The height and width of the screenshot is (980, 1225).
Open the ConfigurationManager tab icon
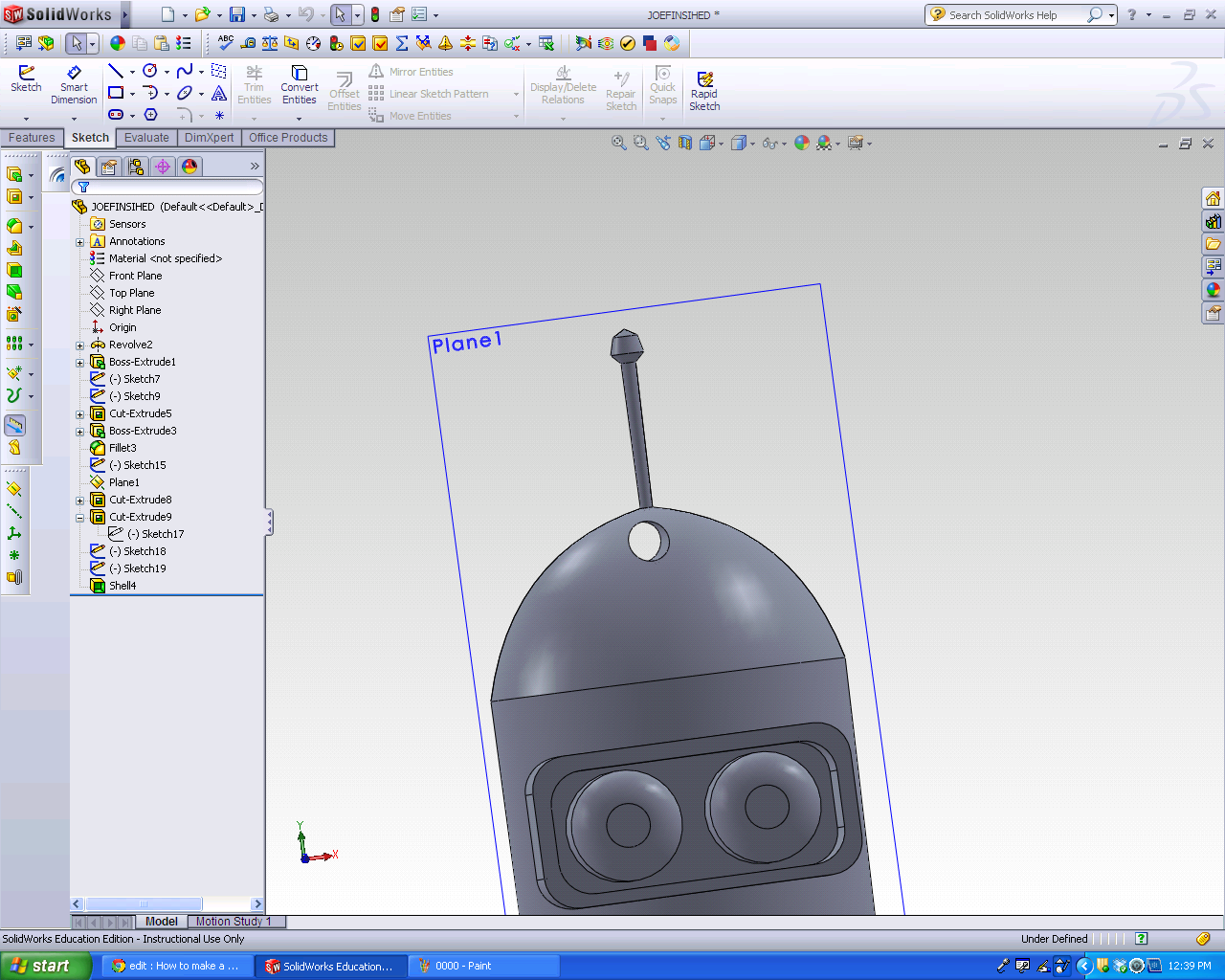coord(136,167)
